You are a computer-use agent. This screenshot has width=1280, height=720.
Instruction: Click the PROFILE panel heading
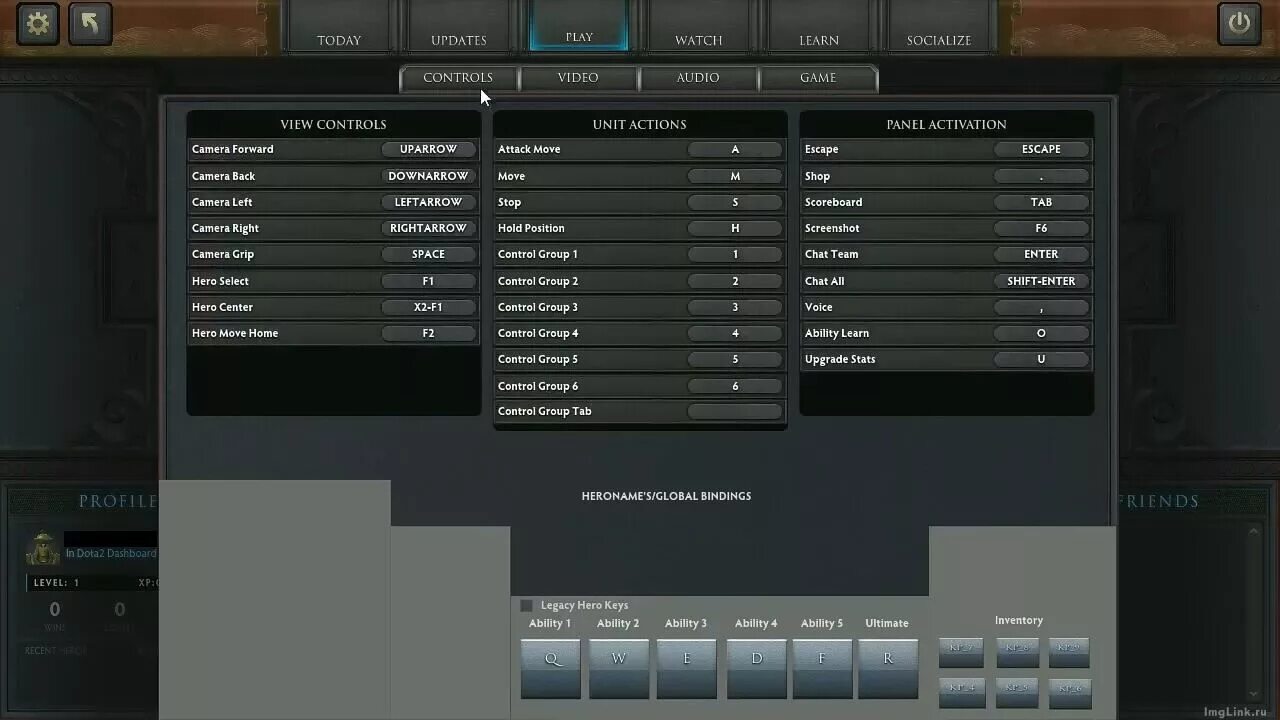coord(118,501)
